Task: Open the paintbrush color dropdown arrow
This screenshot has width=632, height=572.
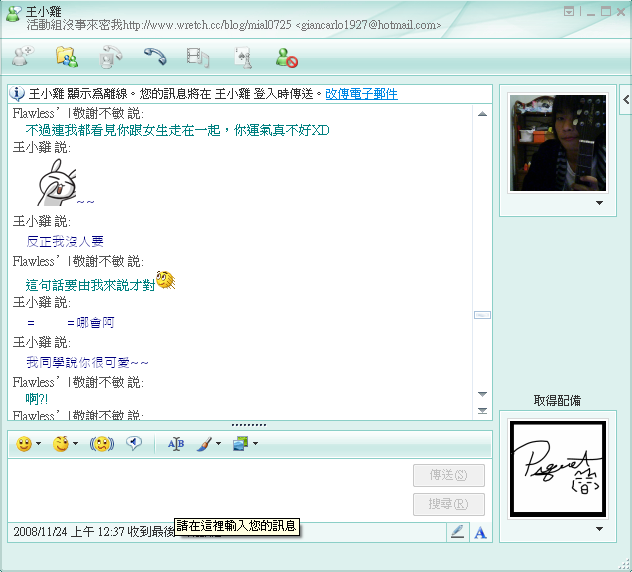Action: 218,443
